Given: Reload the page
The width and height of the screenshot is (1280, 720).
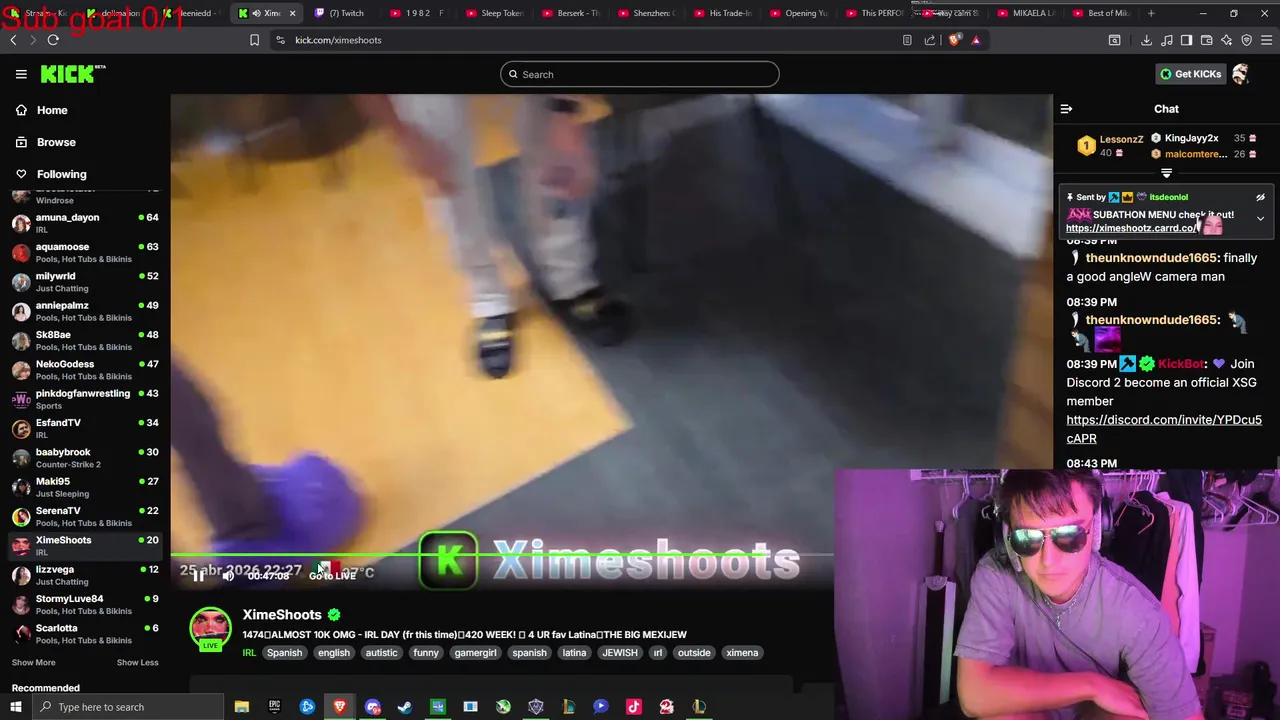Looking at the screenshot, I should click(53, 40).
